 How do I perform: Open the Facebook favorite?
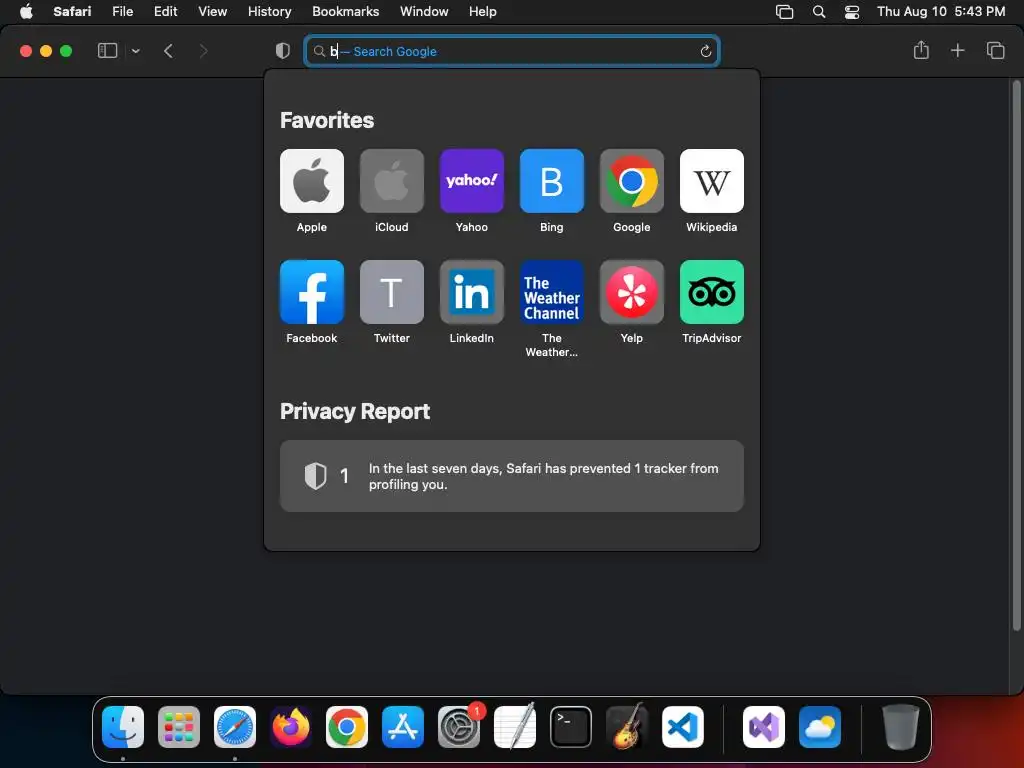pyautogui.click(x=312, y=292)
